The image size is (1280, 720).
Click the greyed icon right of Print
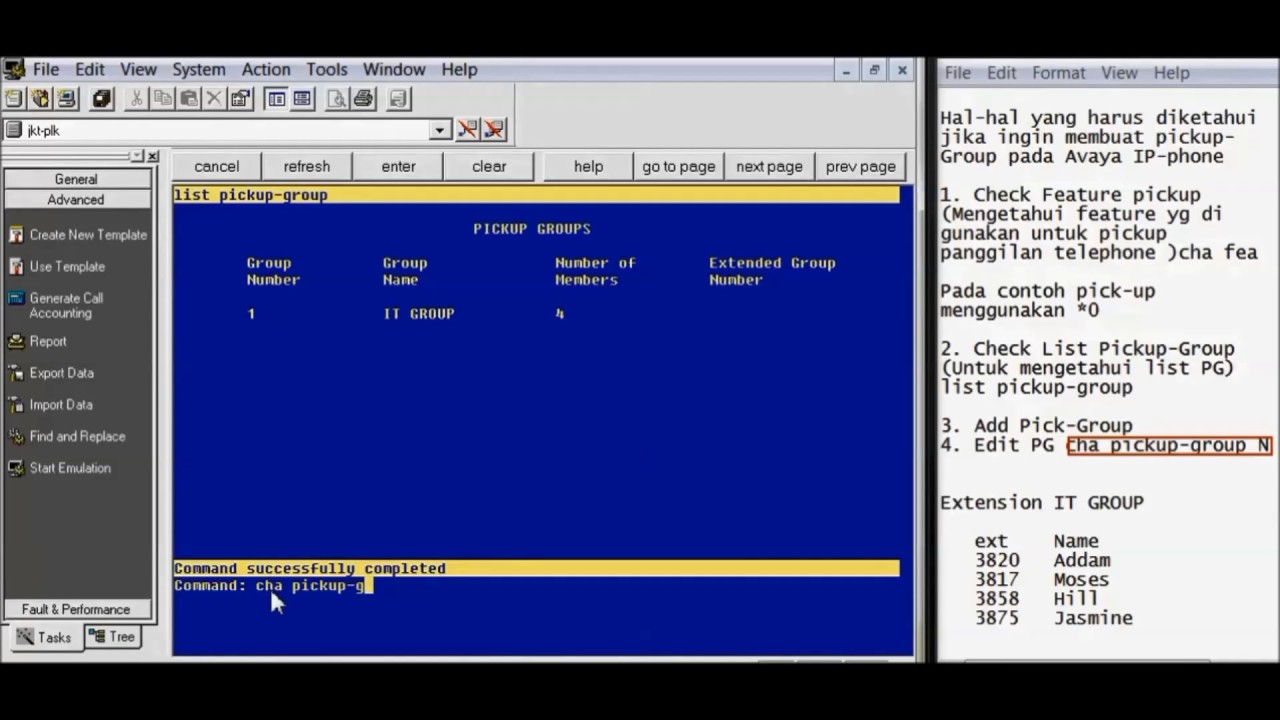pyautogui.click(x=398, y=98)
